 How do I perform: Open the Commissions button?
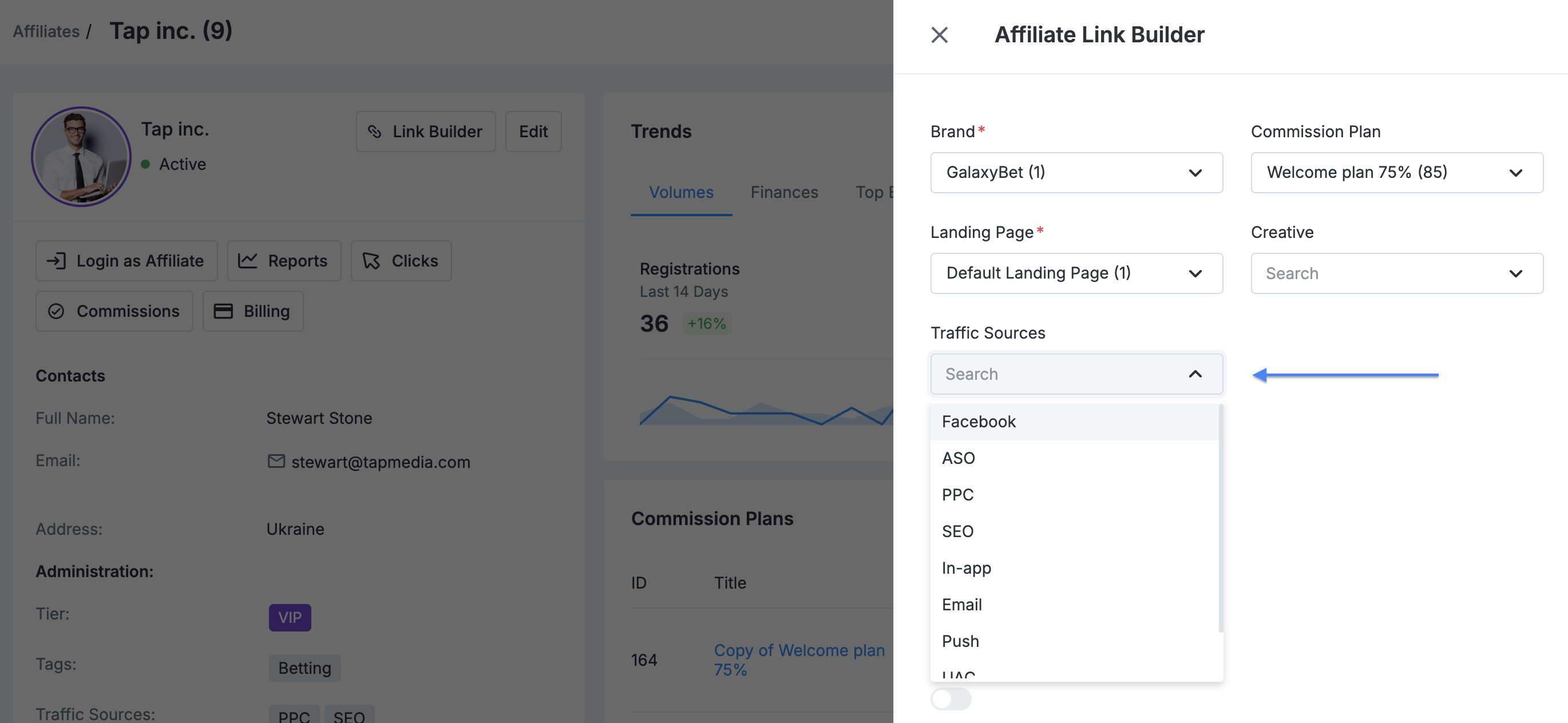point(114,311)
